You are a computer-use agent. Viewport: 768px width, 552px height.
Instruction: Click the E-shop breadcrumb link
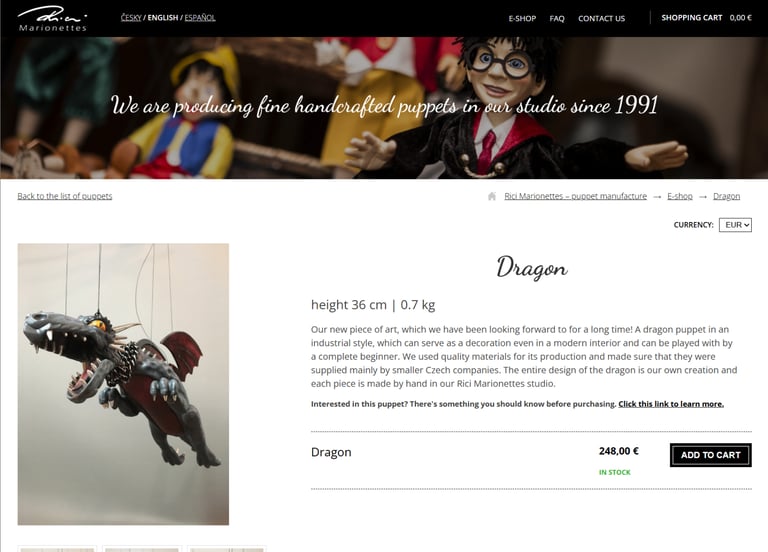(680, 196)
